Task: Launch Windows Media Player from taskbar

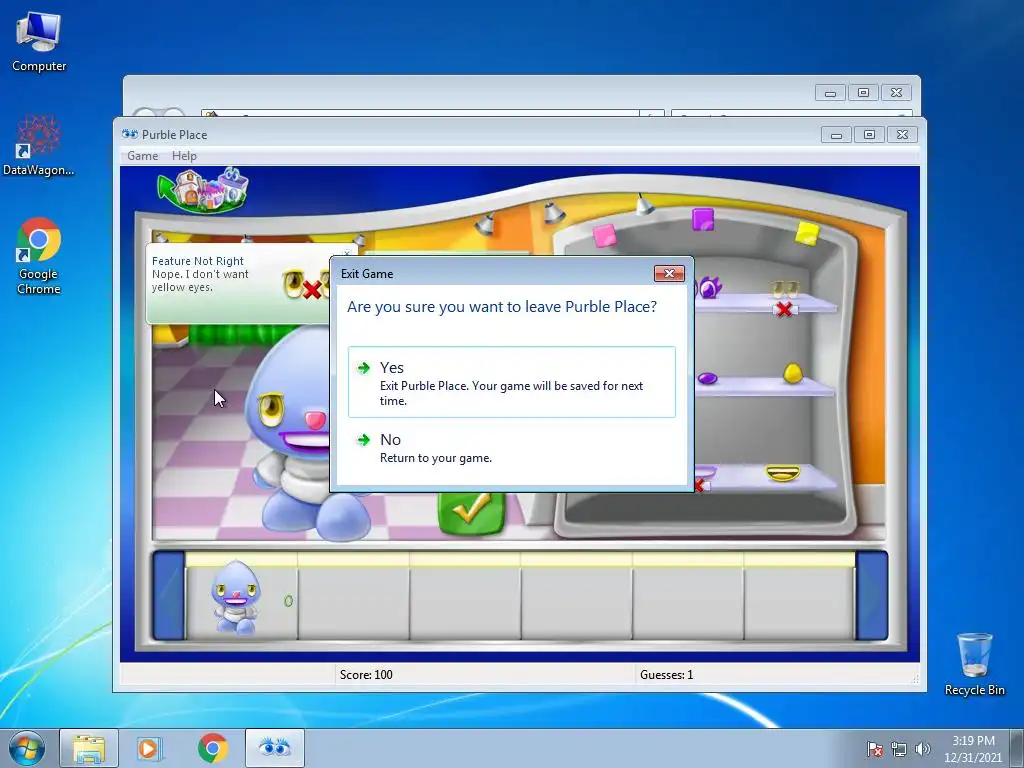Action: pos(149,748)
